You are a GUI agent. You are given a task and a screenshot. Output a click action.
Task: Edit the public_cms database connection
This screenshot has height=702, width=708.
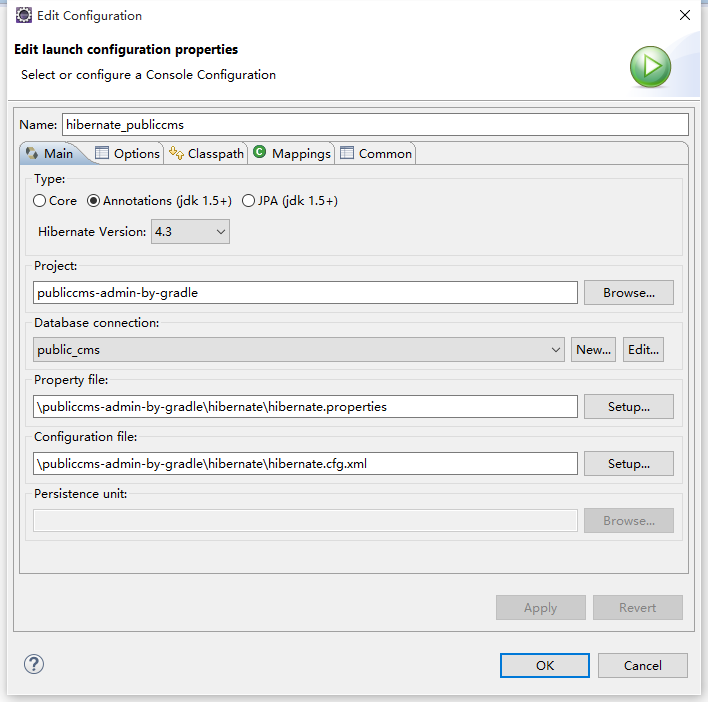point(643,350)
